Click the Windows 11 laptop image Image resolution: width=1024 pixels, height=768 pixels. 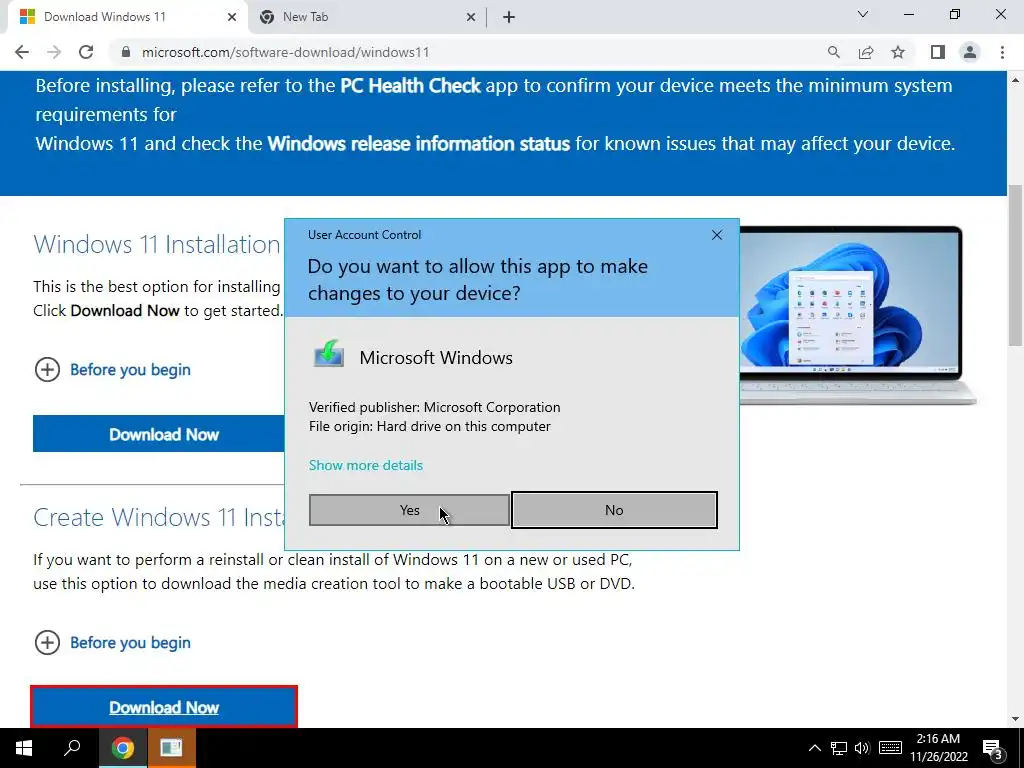point(857,315)
